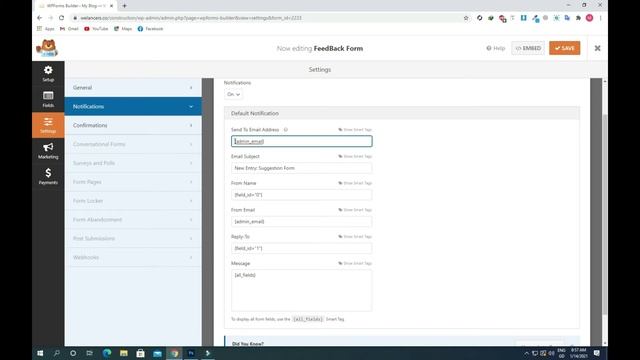Open the Facebook bookmark
Viewport: 640px width, 360px height.
click(x=150, y=29)
